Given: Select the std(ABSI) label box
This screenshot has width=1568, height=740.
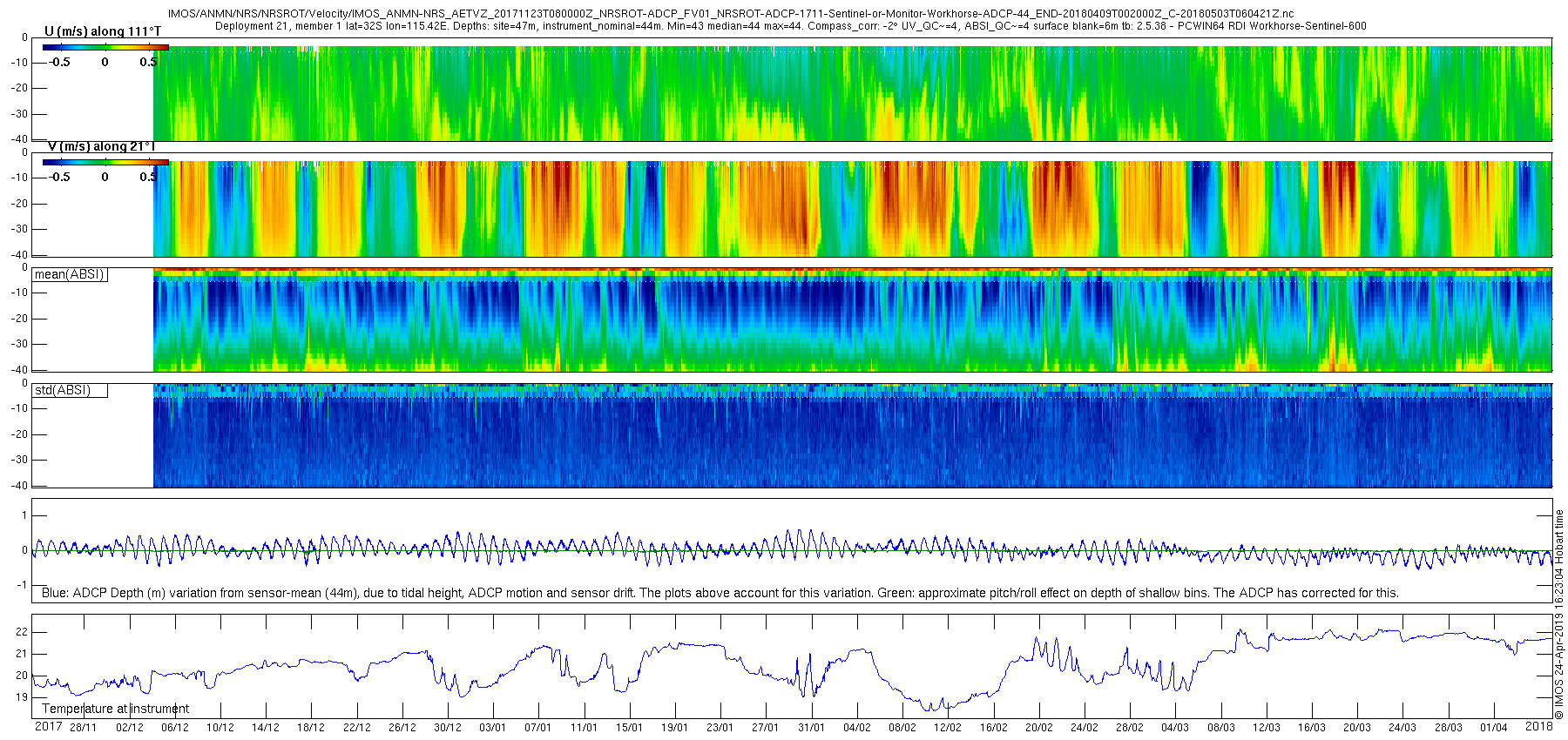Looking at the screenshot, I should [x=70, y=390].
